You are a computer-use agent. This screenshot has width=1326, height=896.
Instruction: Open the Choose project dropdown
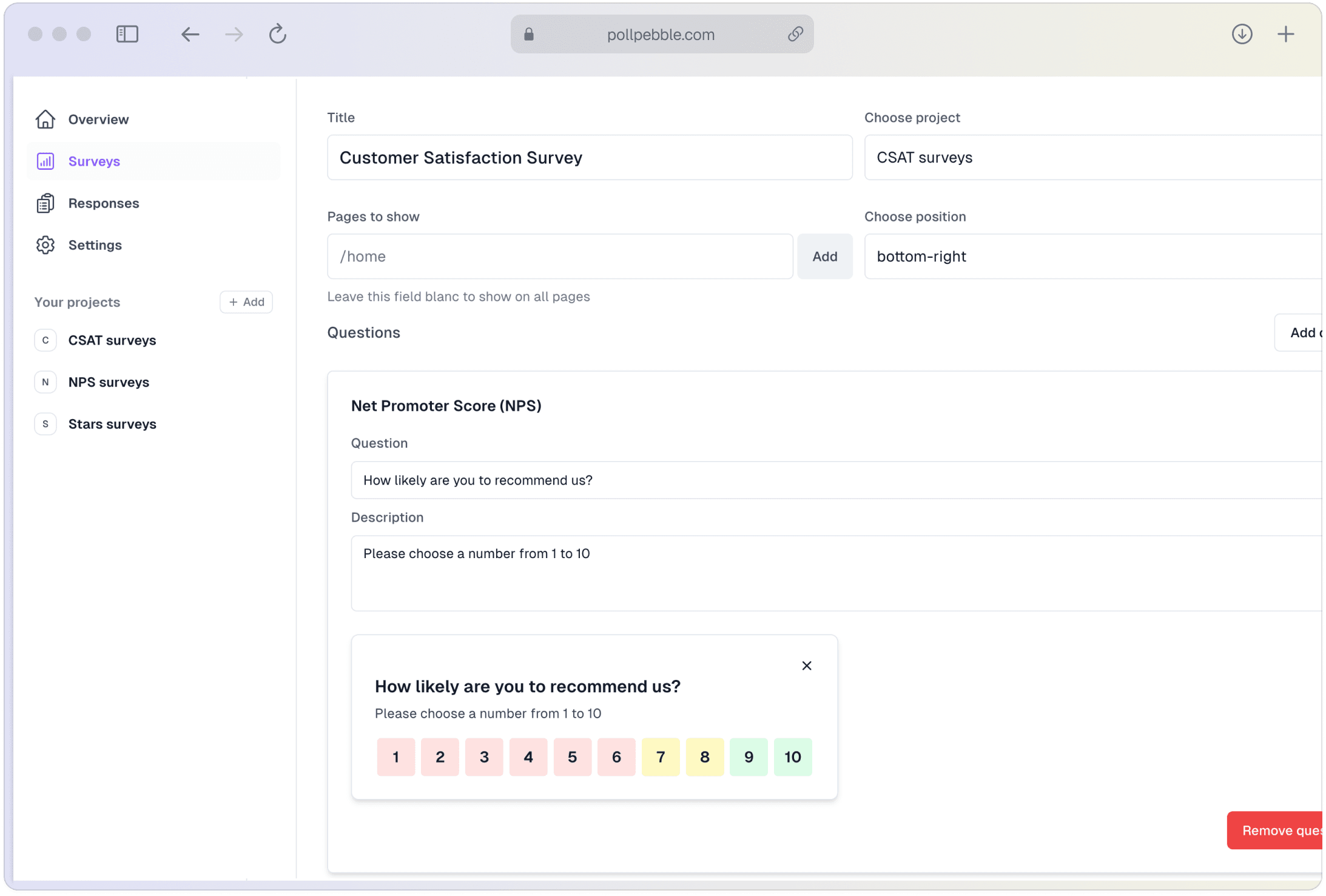(1092, 158)
